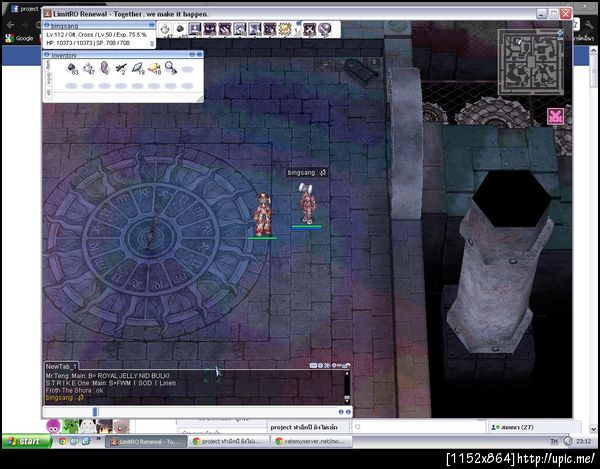
Task: Use the dark stone item in the hotkey bar
Action: (180, 29)
